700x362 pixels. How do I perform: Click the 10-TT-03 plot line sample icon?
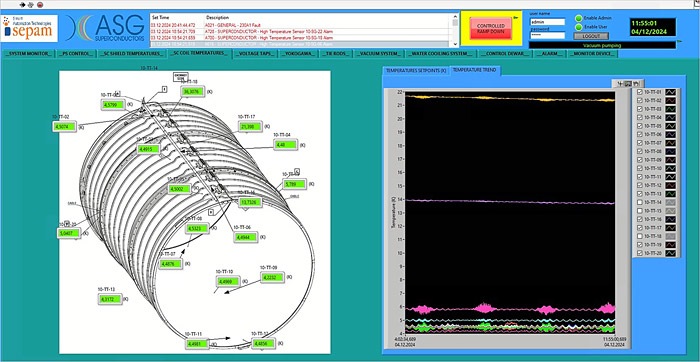[671, 108]
